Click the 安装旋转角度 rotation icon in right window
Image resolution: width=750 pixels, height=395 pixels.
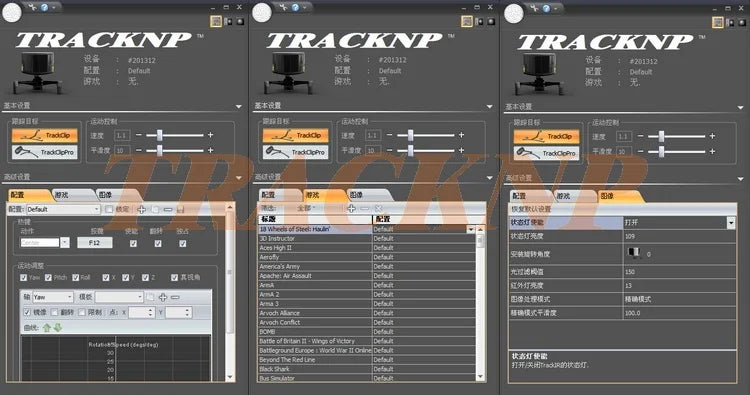tap(634, 253)
